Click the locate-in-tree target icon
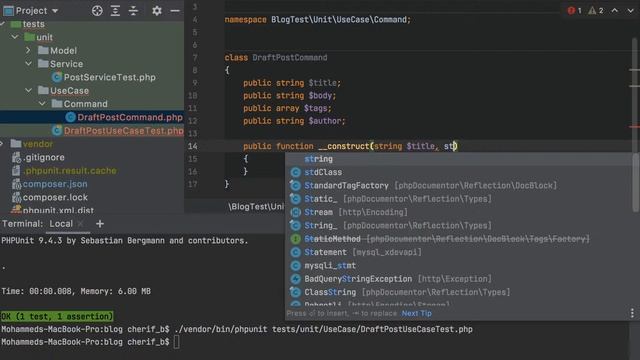This screenshot has height=360, width=640. (97, 11)
